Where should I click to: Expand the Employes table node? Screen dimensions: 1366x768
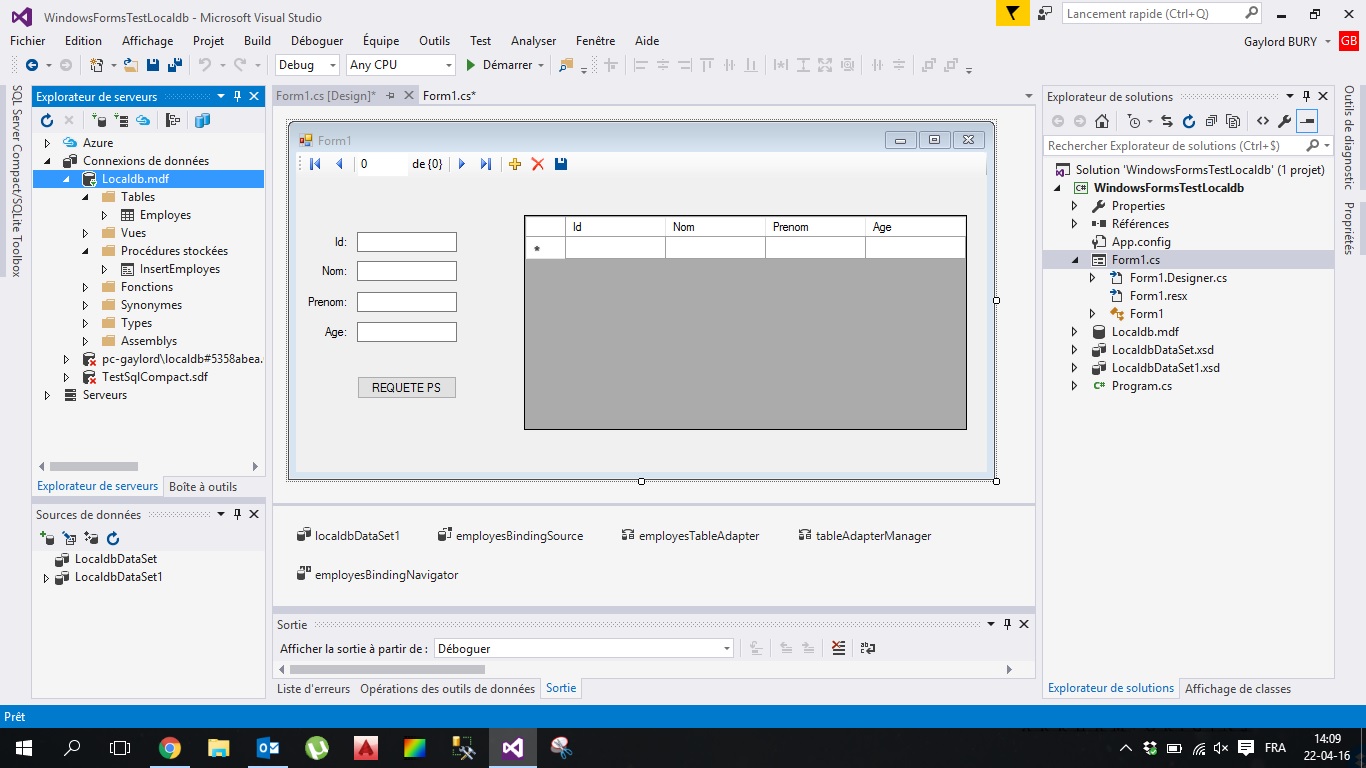[104, 215]
